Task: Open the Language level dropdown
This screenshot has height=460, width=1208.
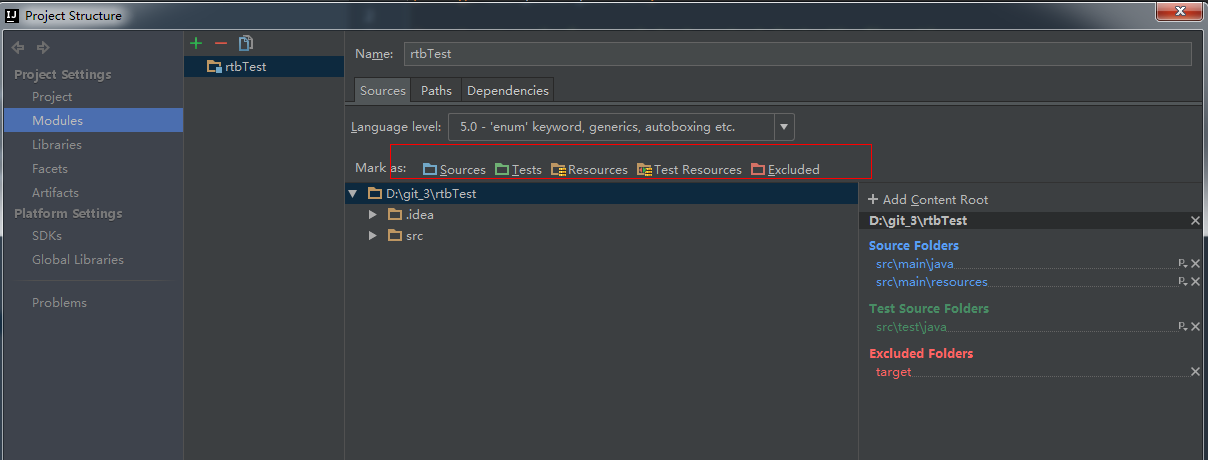Action: [x=784, y=127]
